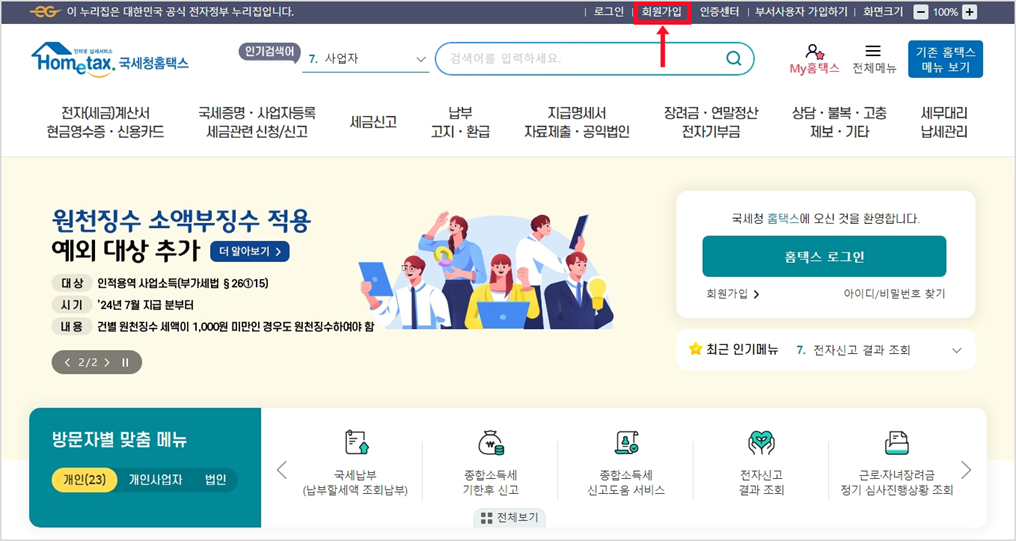1016x541 pixels.
Task: Select the 개인(23) visitor tab
Action: point(85,480)
